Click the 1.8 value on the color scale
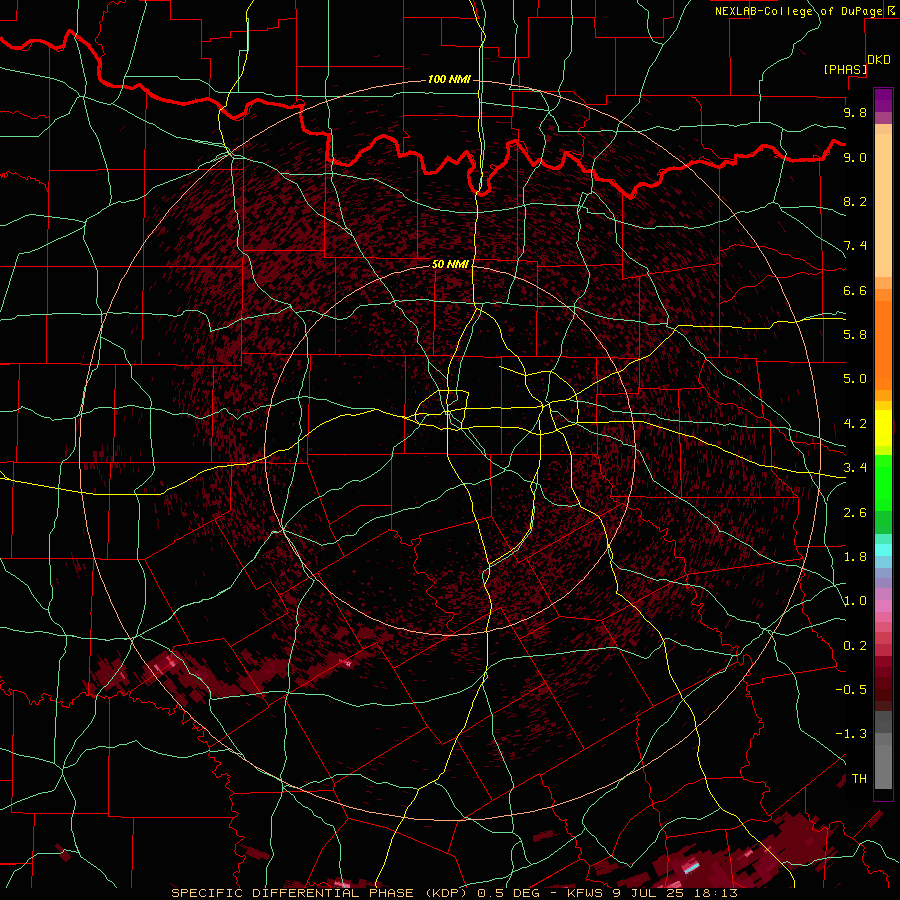900x900 pixels. click(x=855, y=557)
